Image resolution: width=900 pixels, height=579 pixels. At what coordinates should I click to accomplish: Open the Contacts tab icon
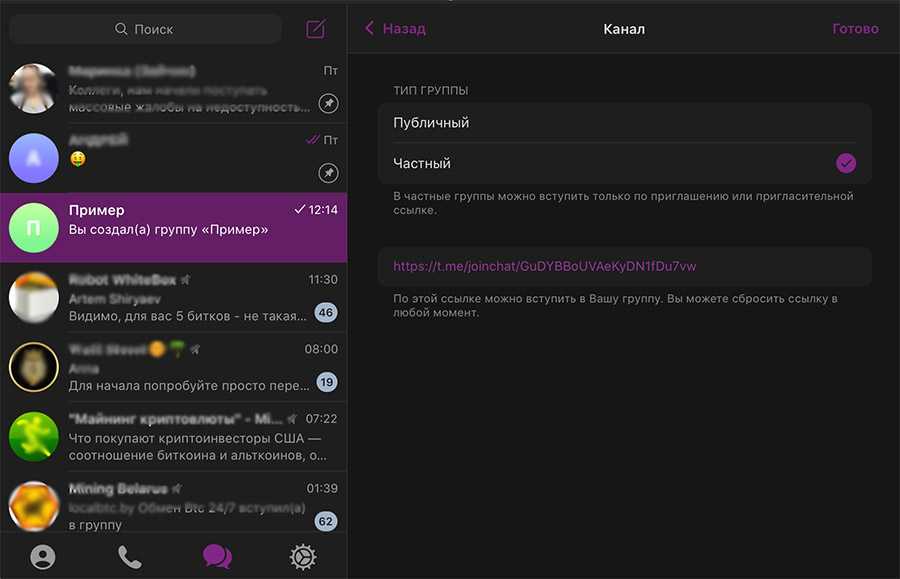(43, 557)
